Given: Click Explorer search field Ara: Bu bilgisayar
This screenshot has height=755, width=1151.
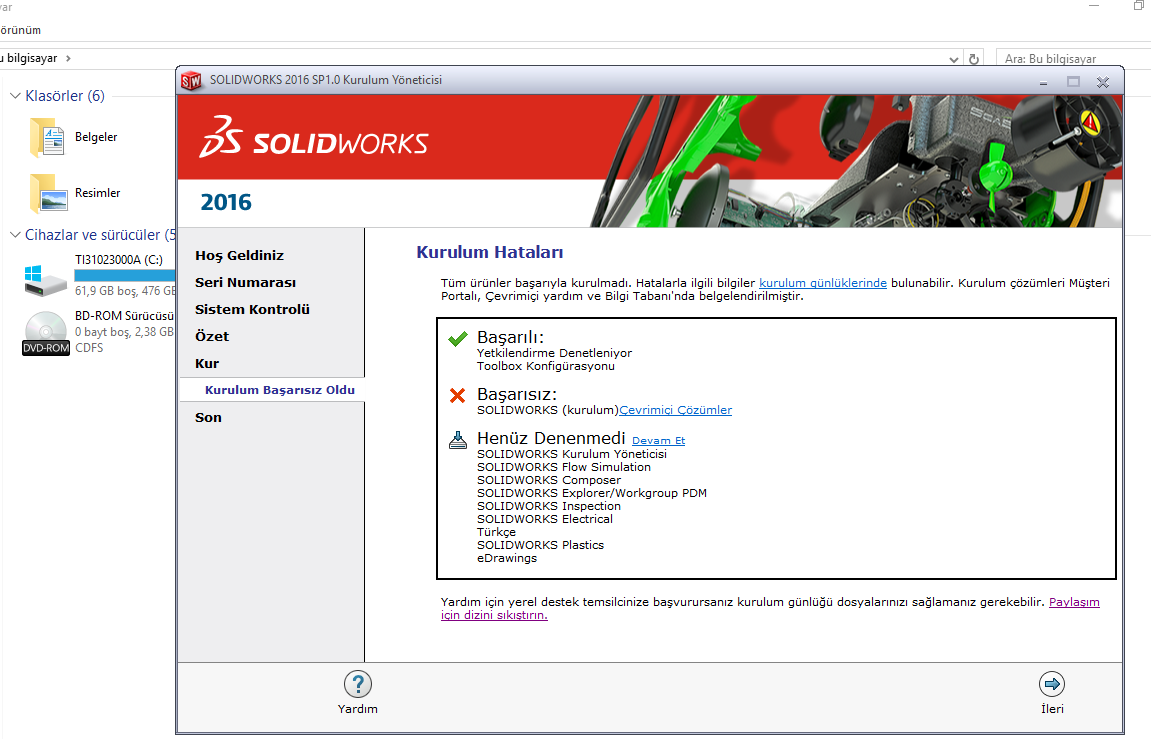Looking at the screenshot, I should [x=1072, y=59].
